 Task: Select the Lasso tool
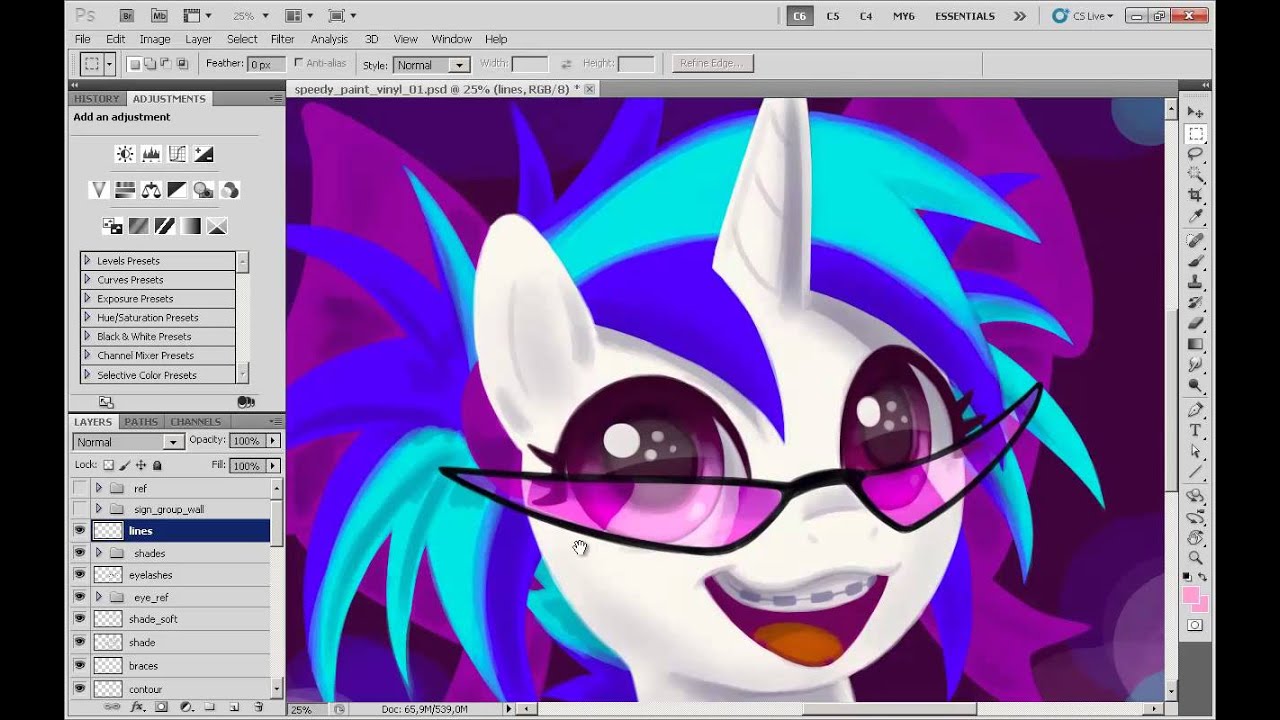1195,154
